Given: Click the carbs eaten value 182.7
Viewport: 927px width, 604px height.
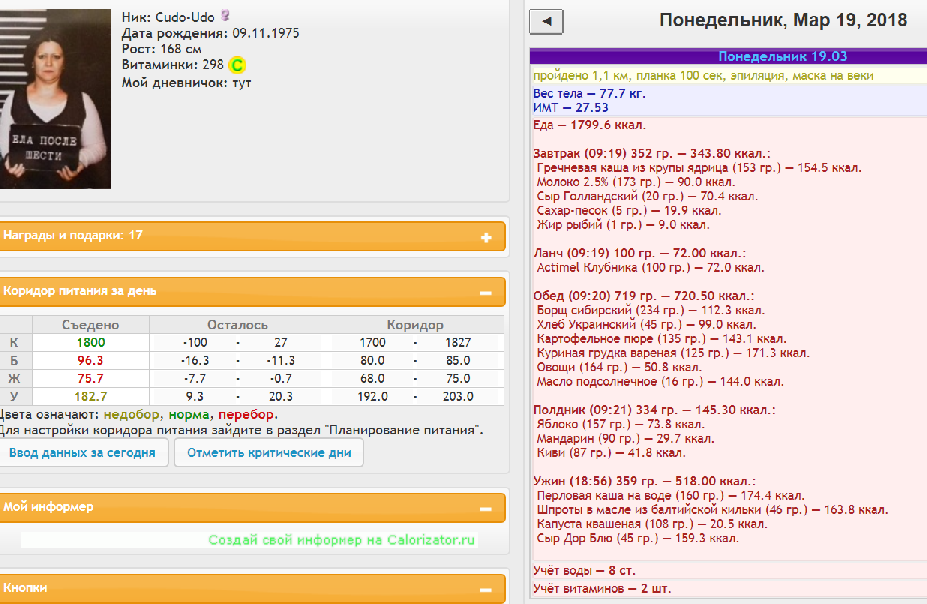Looking at the screenshot, I should [90, 397].
